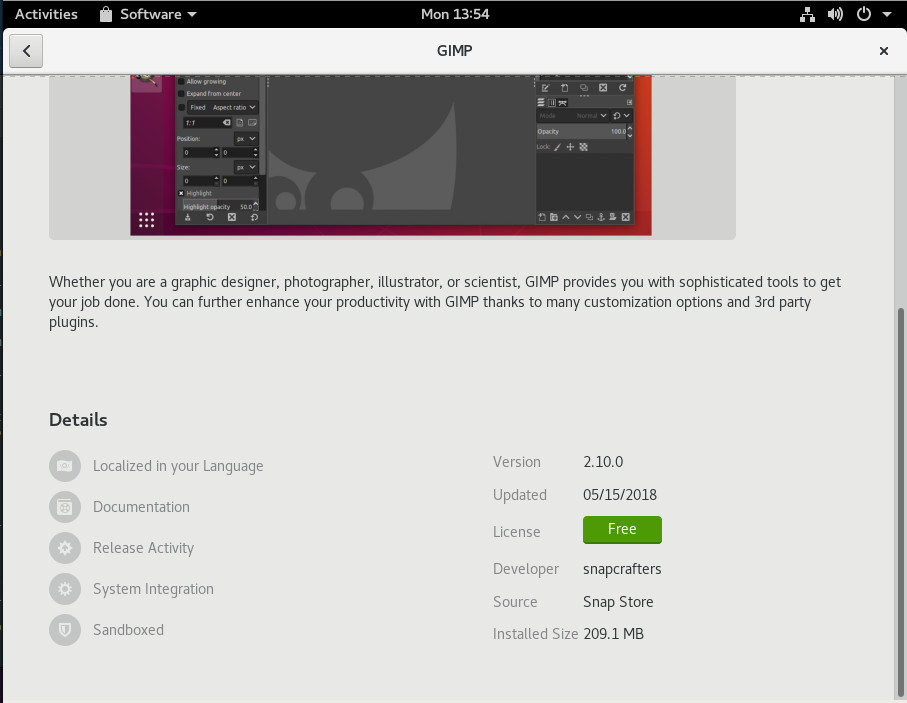Open the Software application menu dropdown
907x703 pixels.
(x=148, y=14)
